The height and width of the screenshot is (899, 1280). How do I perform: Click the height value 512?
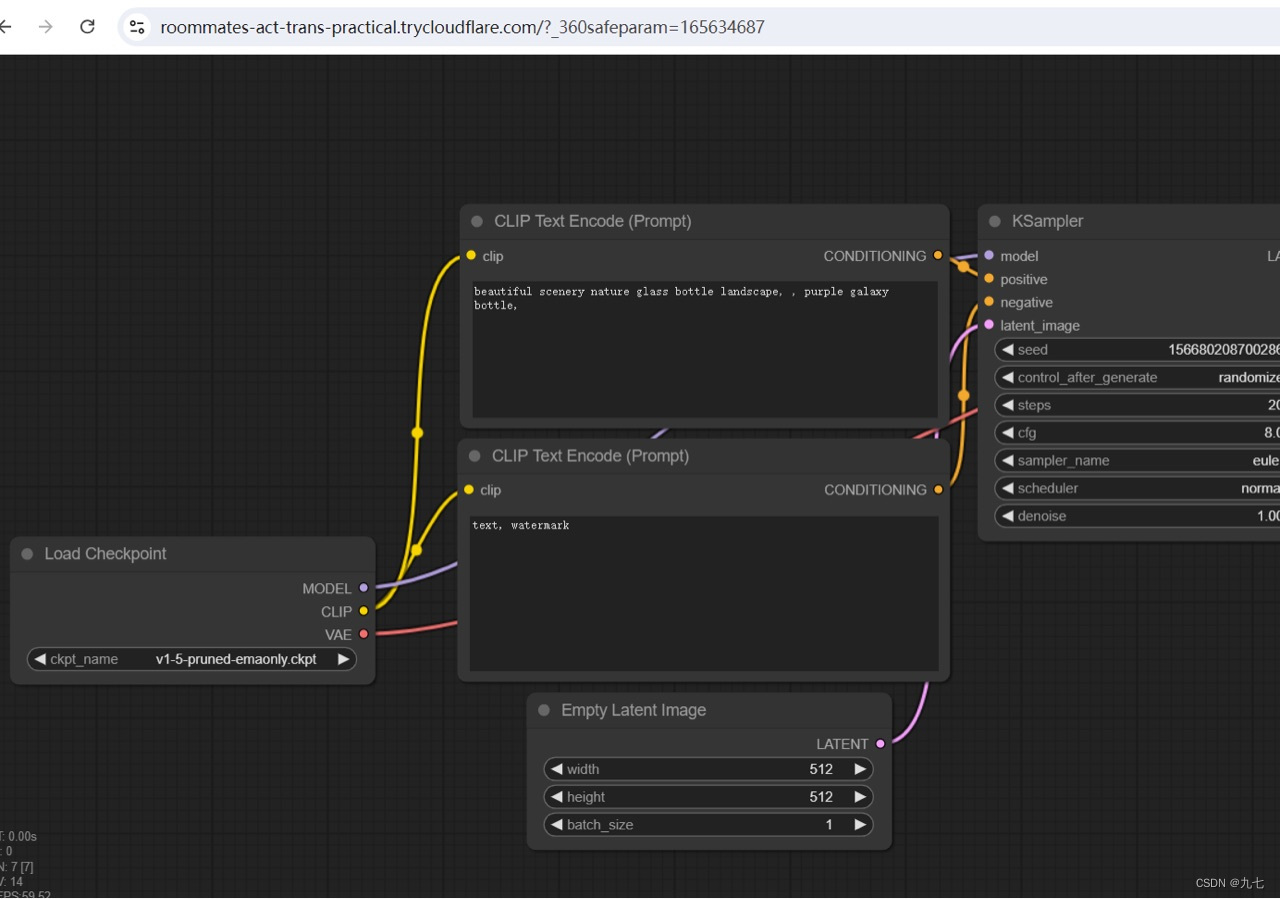pos(821,797)
